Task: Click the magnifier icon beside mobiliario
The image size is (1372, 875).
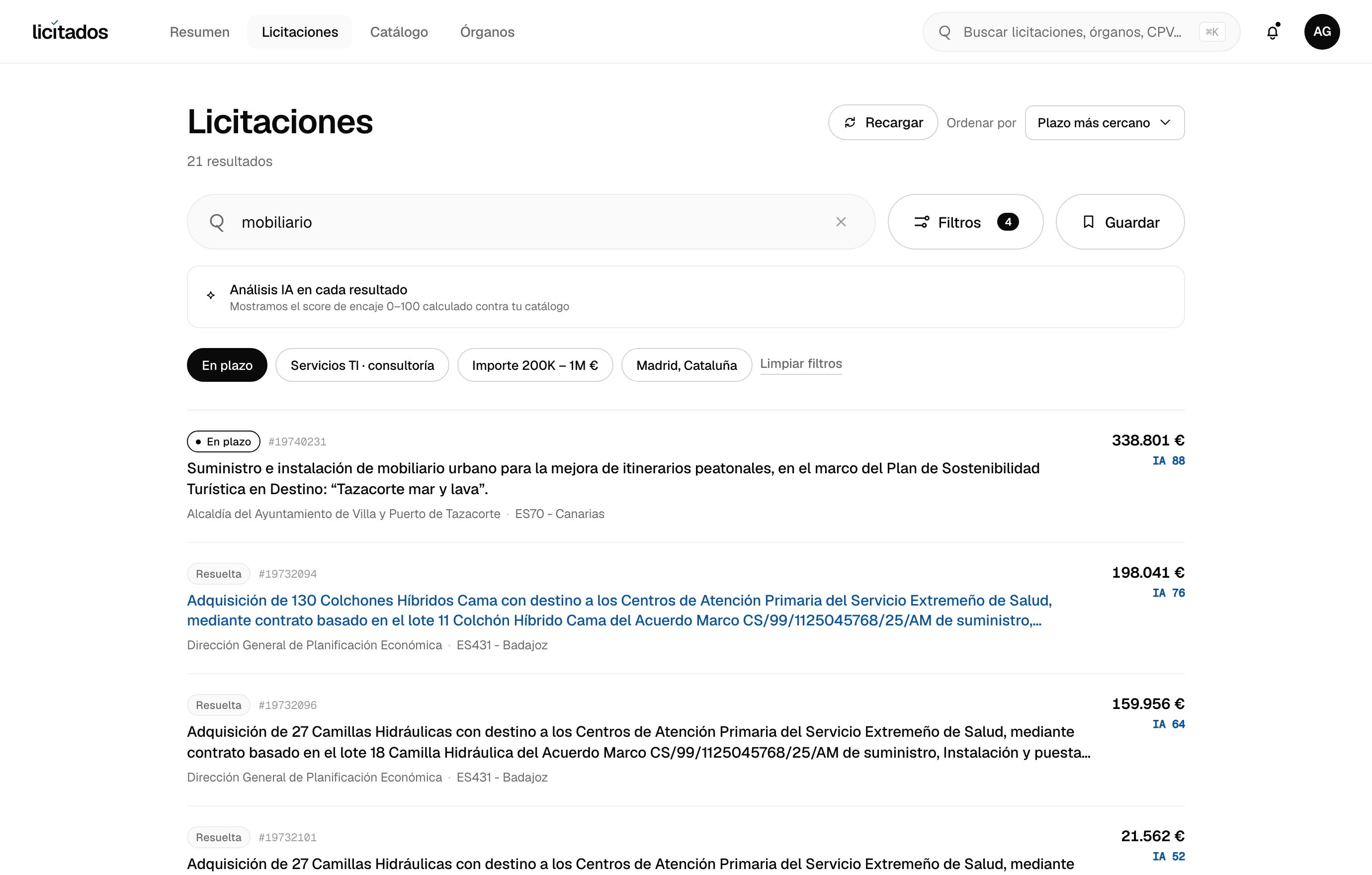Action: click(217, 222)
